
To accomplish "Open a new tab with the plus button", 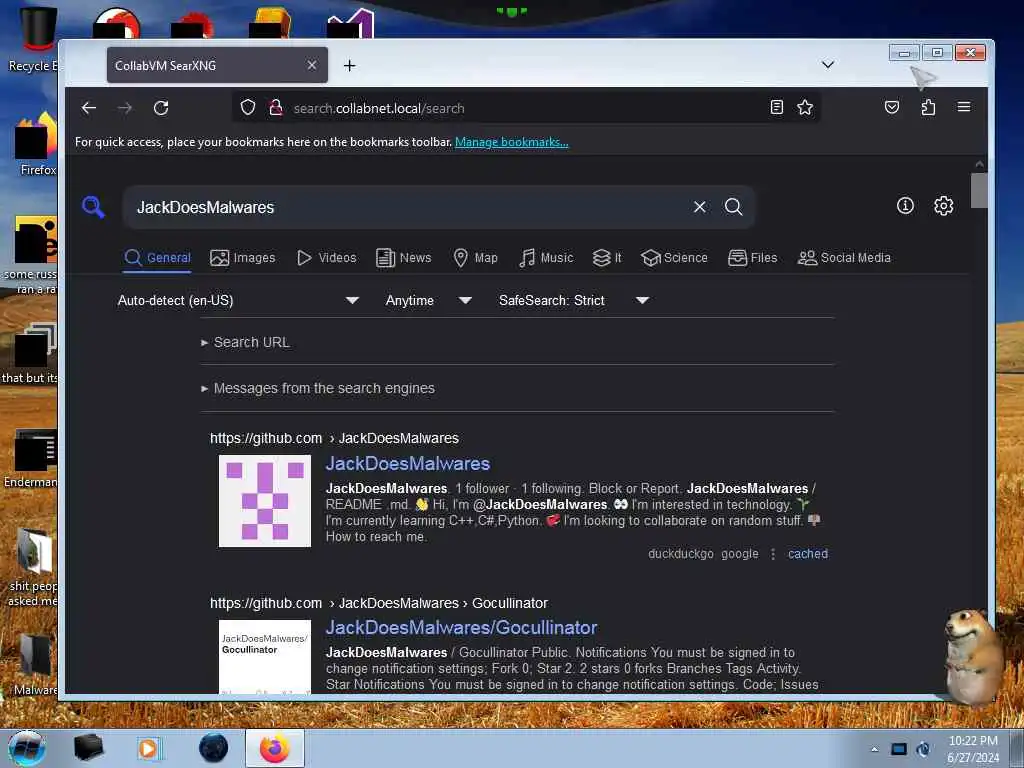I will pyautogui.click(x=349, y=65).
